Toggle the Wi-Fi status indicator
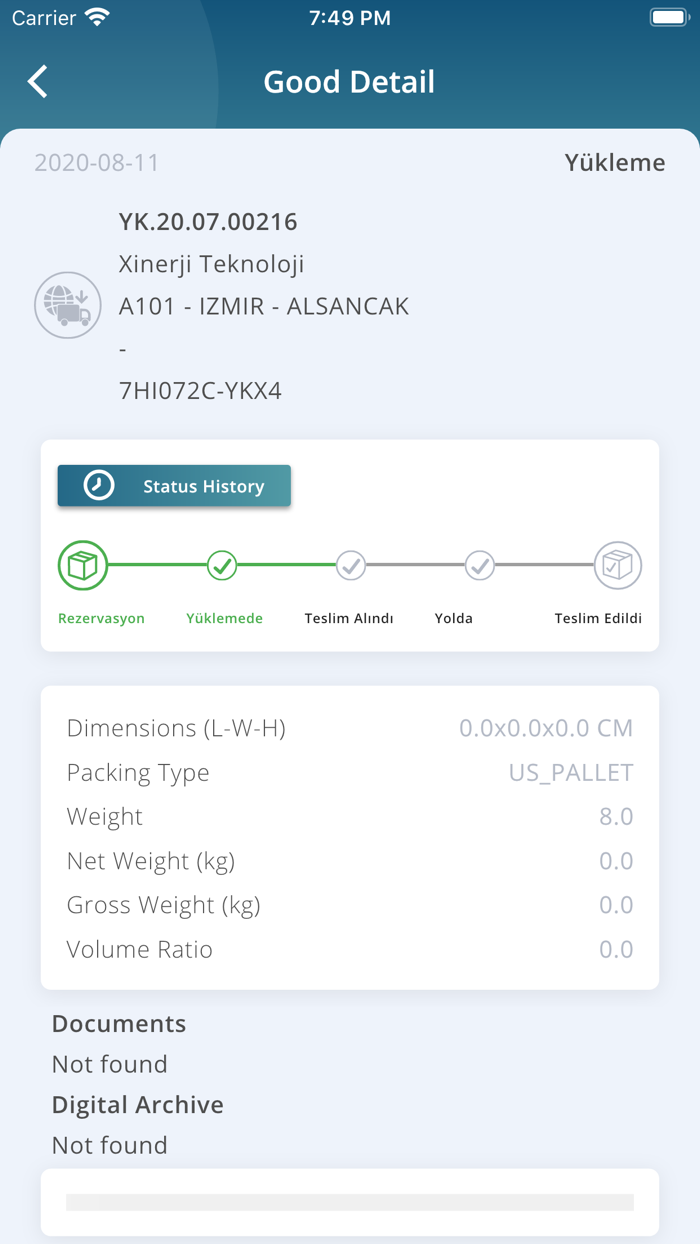The width and height of the screenshot is (700, 1244). click(x=96, y=16)
